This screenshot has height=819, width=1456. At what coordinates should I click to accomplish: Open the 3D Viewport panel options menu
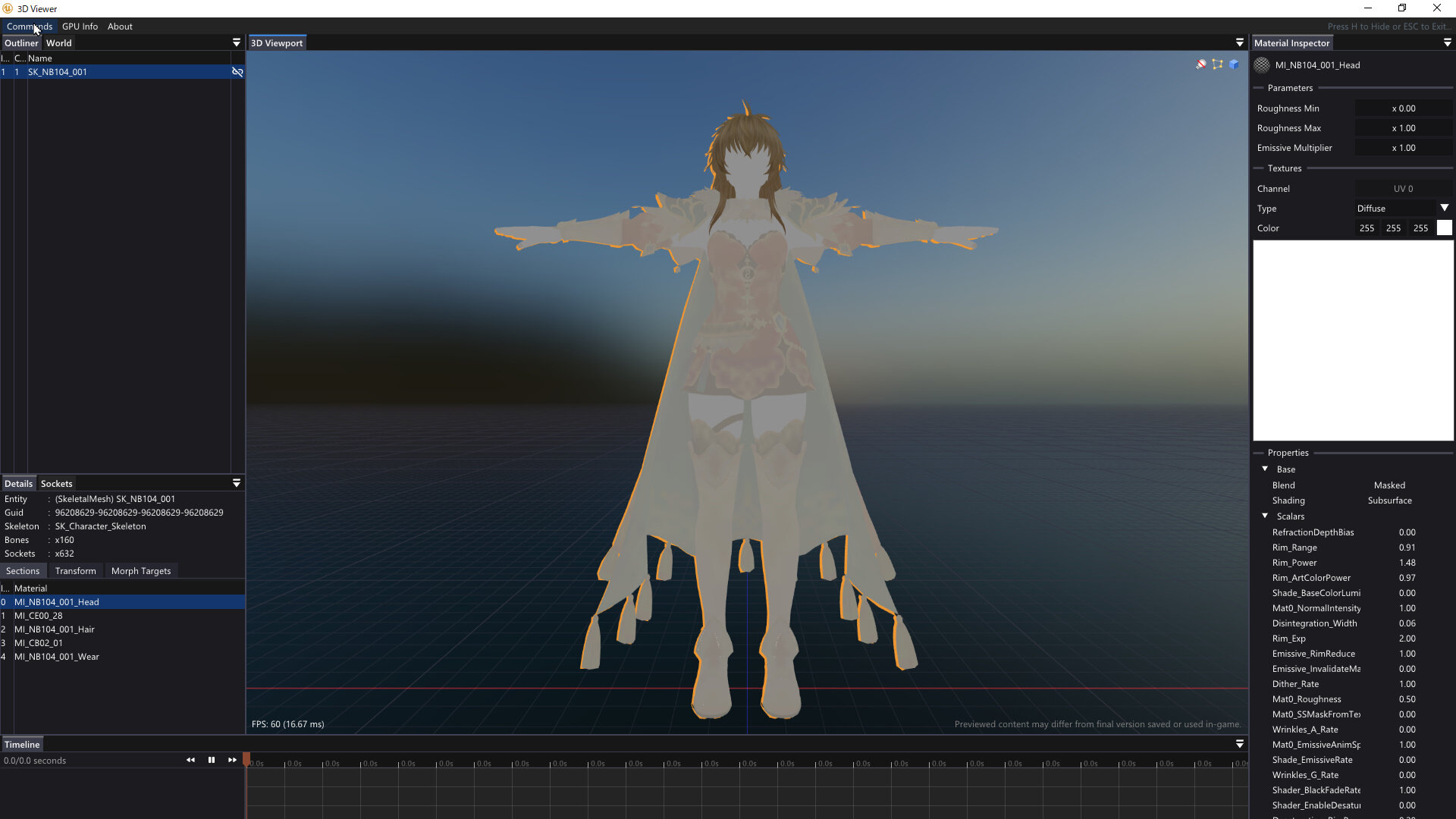[1240, 43]
